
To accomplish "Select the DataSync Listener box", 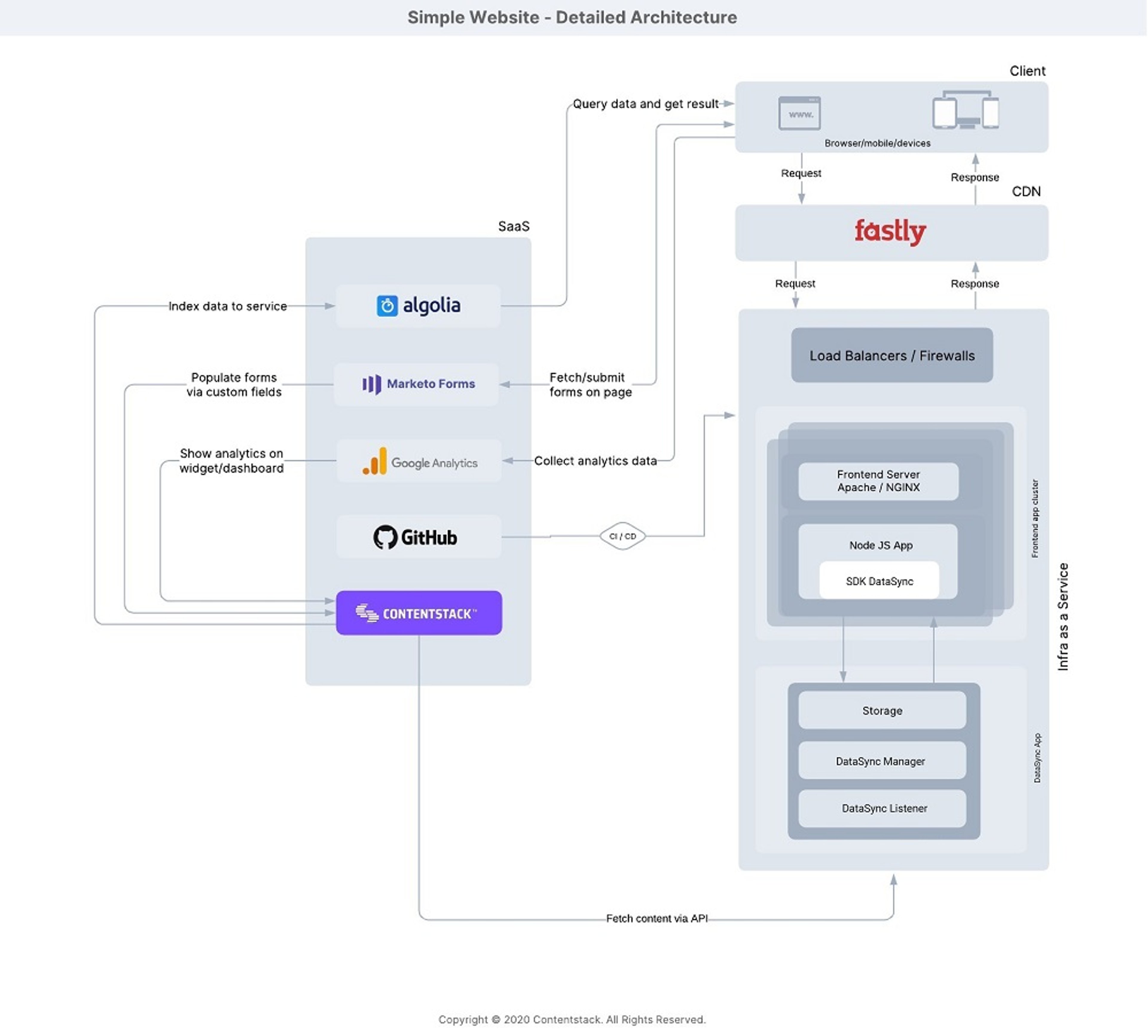I will coord(883,808).
